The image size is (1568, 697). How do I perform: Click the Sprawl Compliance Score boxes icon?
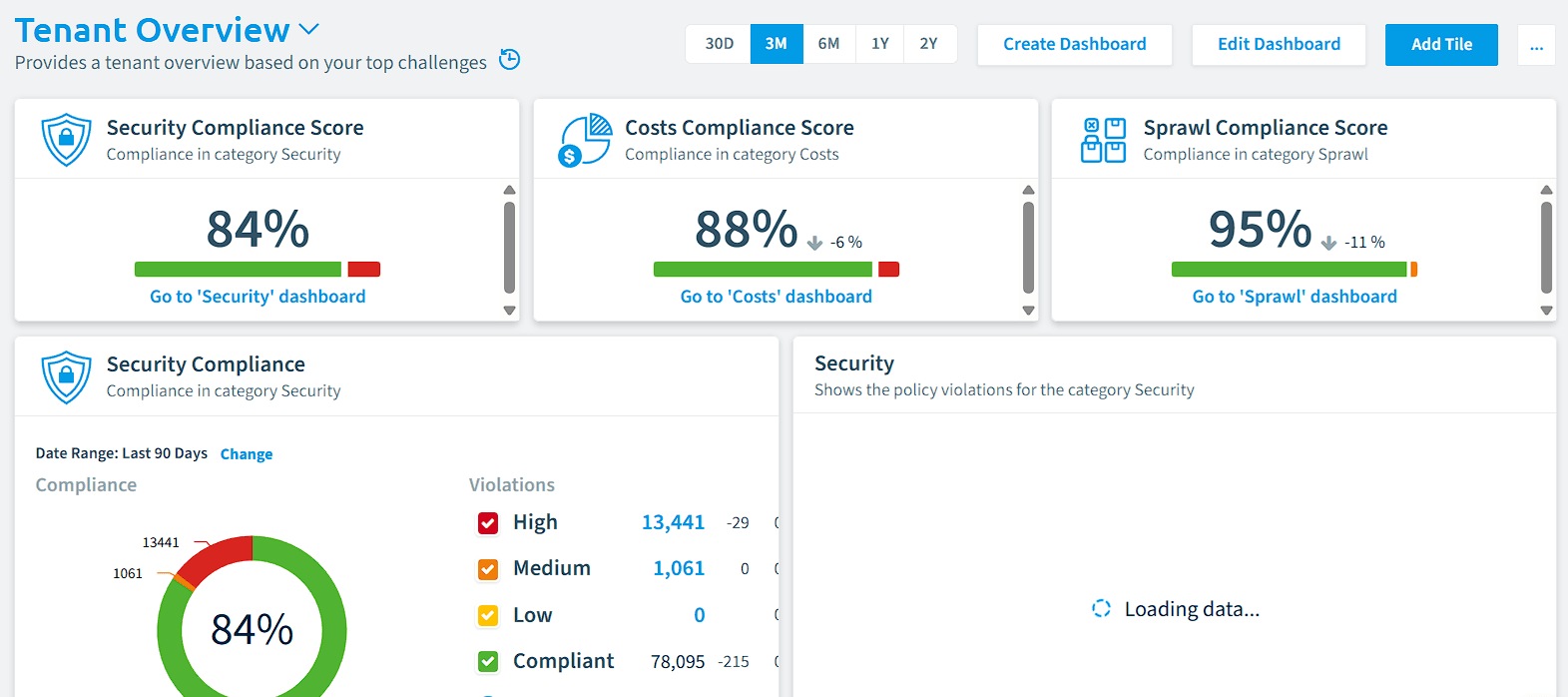point(1103,140)
